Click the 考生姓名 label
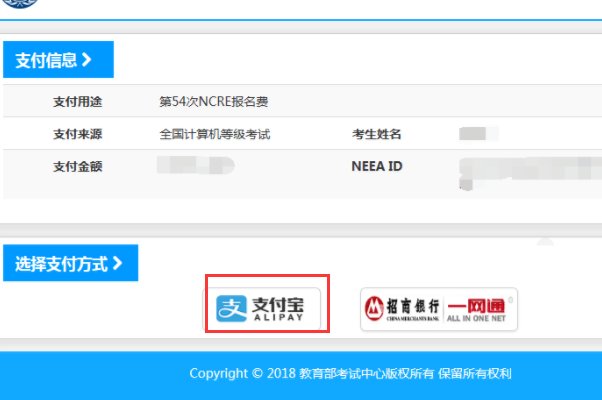This screenshot has height=400, width=602. point(377,134)
